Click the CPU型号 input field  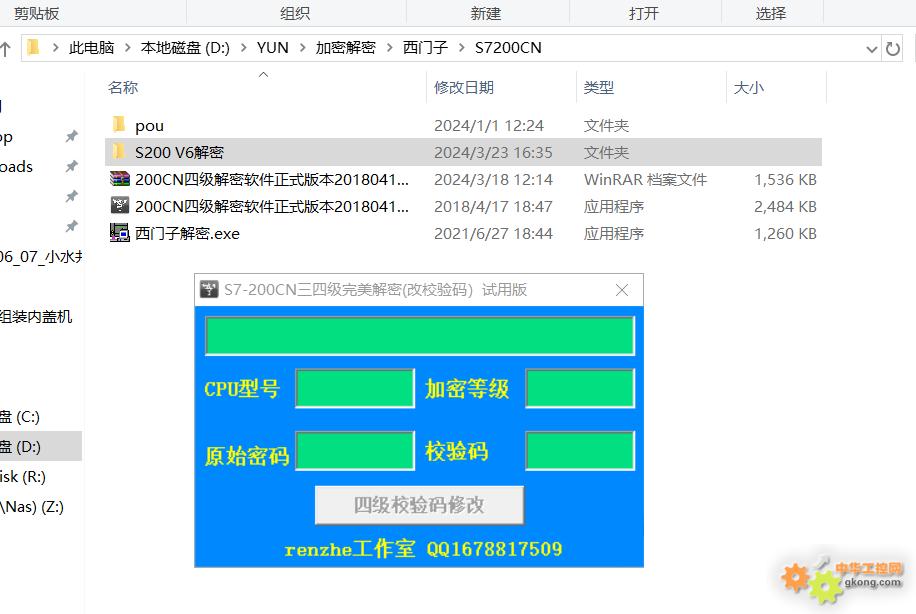[x=355, y=388]
